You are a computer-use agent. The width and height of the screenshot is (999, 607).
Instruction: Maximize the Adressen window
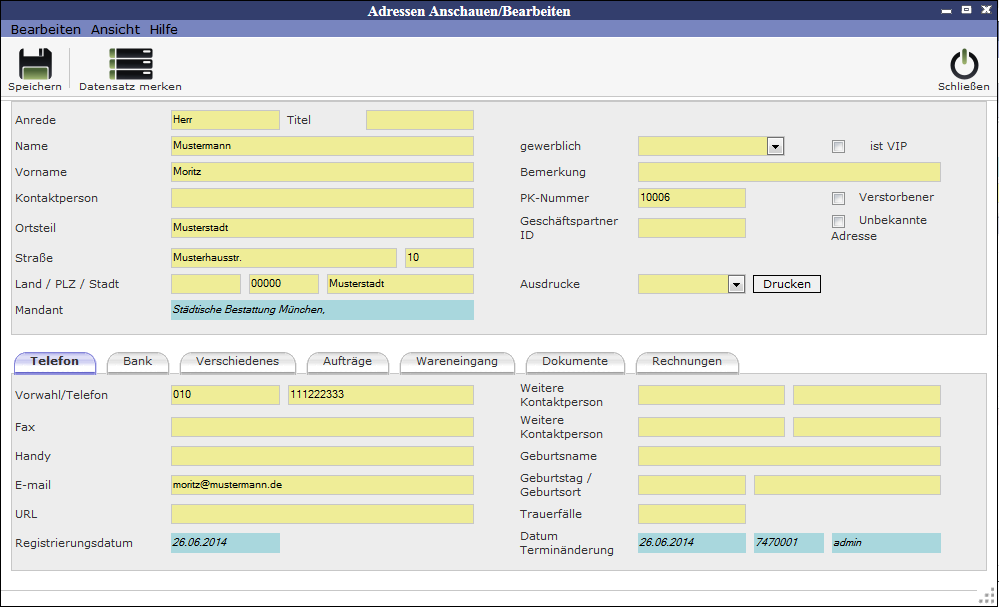pos(966,10)
